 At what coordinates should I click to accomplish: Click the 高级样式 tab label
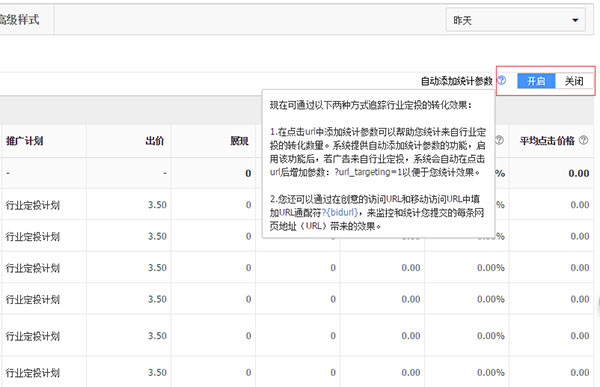click(19, 20)
